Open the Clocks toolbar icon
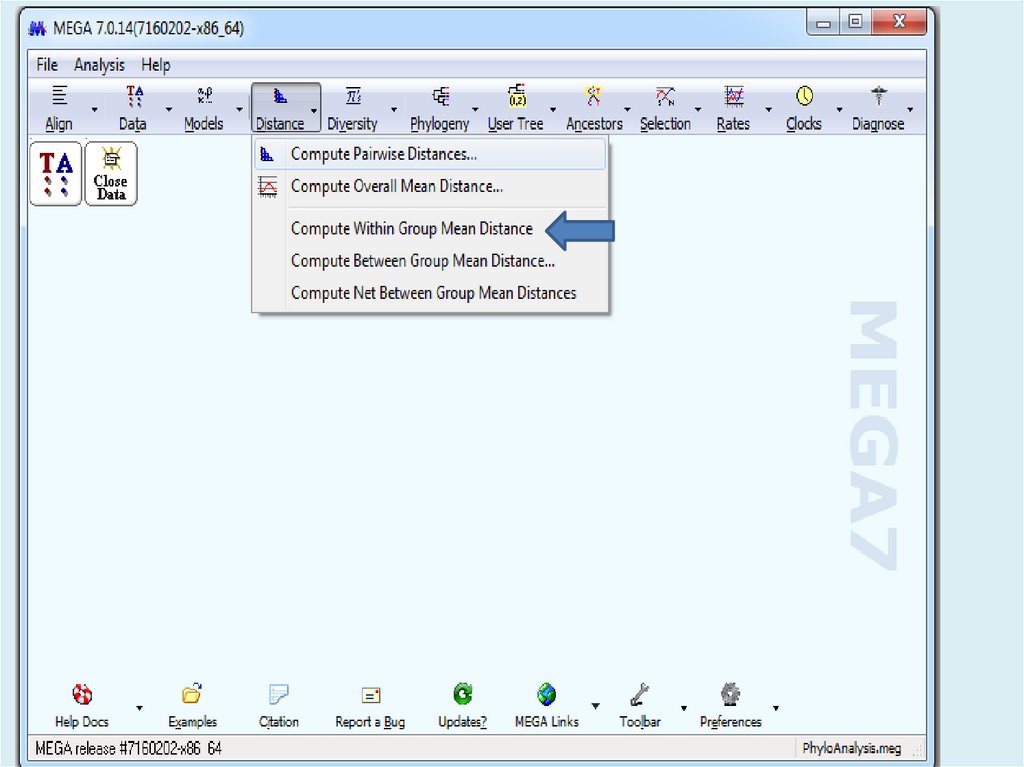The height and width of the screenshot is (767, 1024). [804, 96]
